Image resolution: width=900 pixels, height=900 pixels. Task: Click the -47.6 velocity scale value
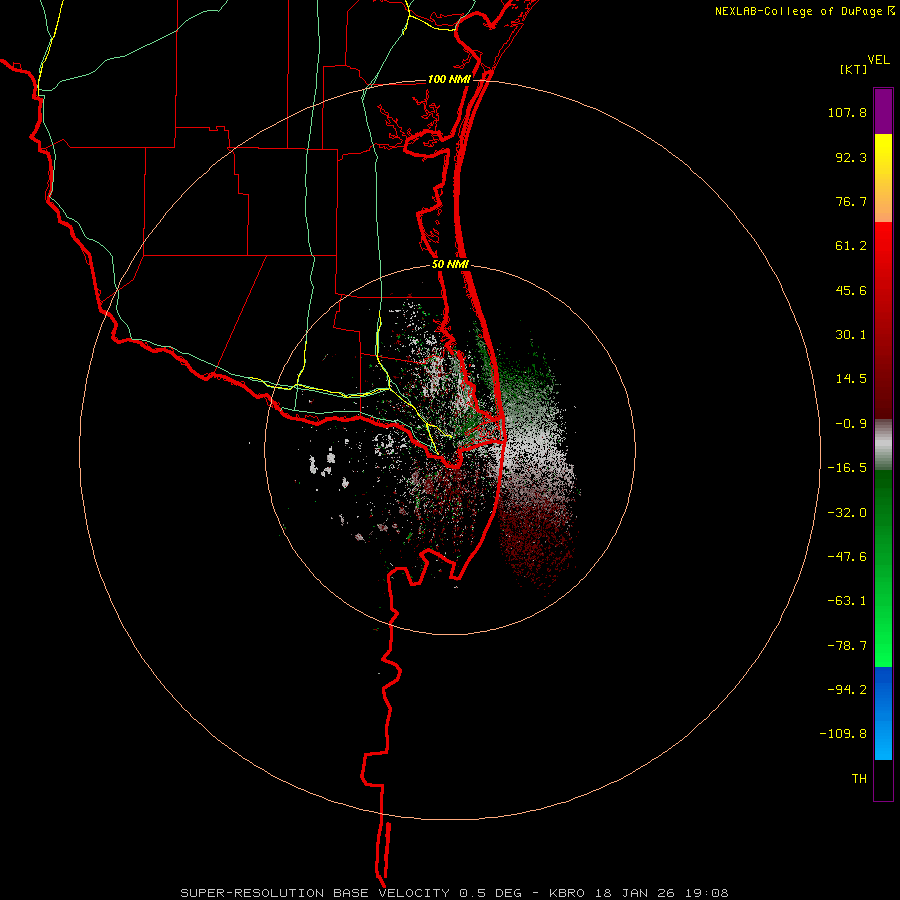[x=847, y=557]
